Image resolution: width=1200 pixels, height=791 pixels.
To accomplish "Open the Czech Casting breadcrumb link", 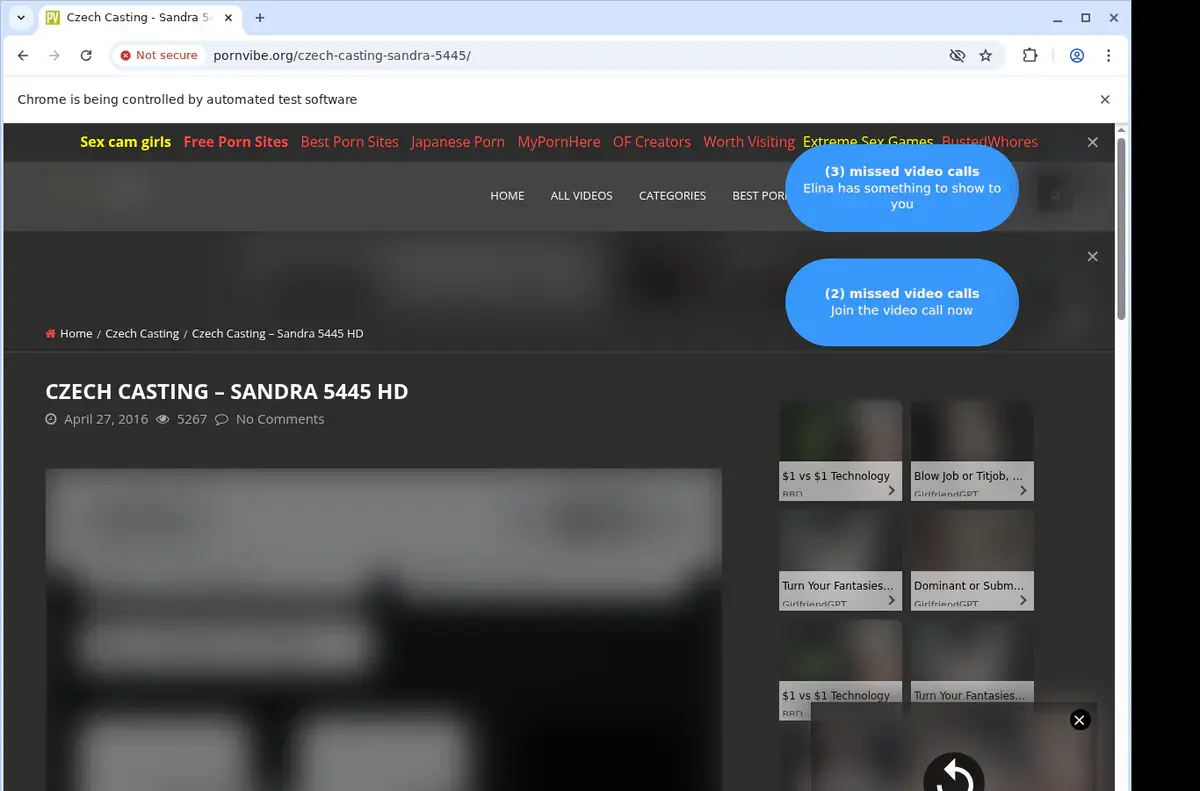I will pos(142,334).
